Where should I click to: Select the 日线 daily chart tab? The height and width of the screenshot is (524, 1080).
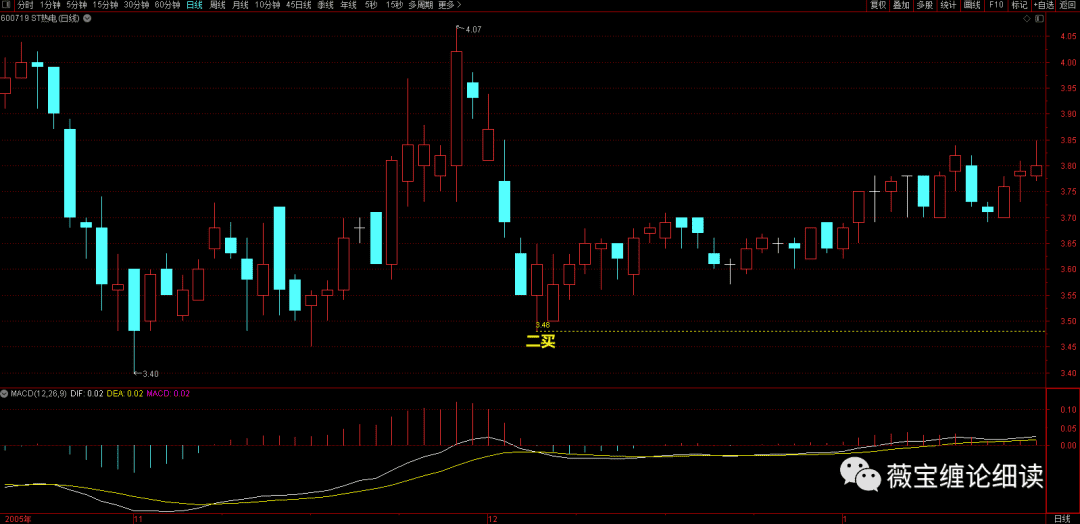[x=194, y=6]
